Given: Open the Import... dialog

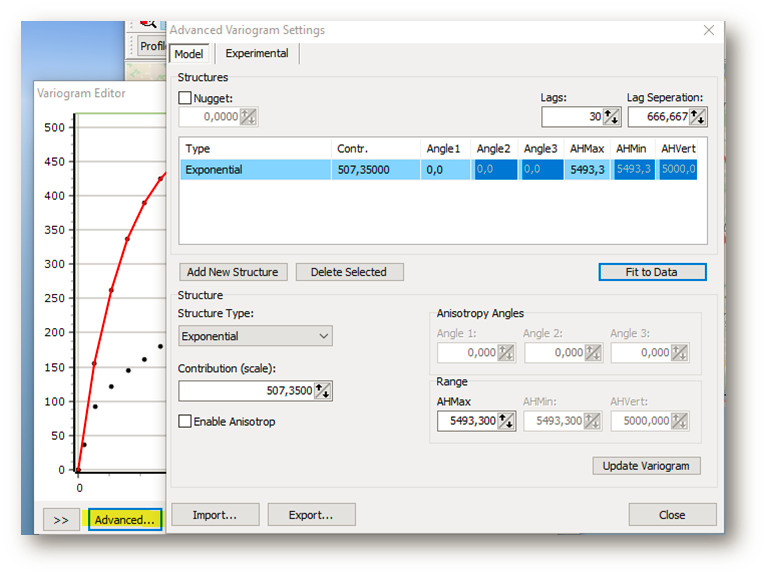Looking at the screenshot, I should [x=215, y=515].
